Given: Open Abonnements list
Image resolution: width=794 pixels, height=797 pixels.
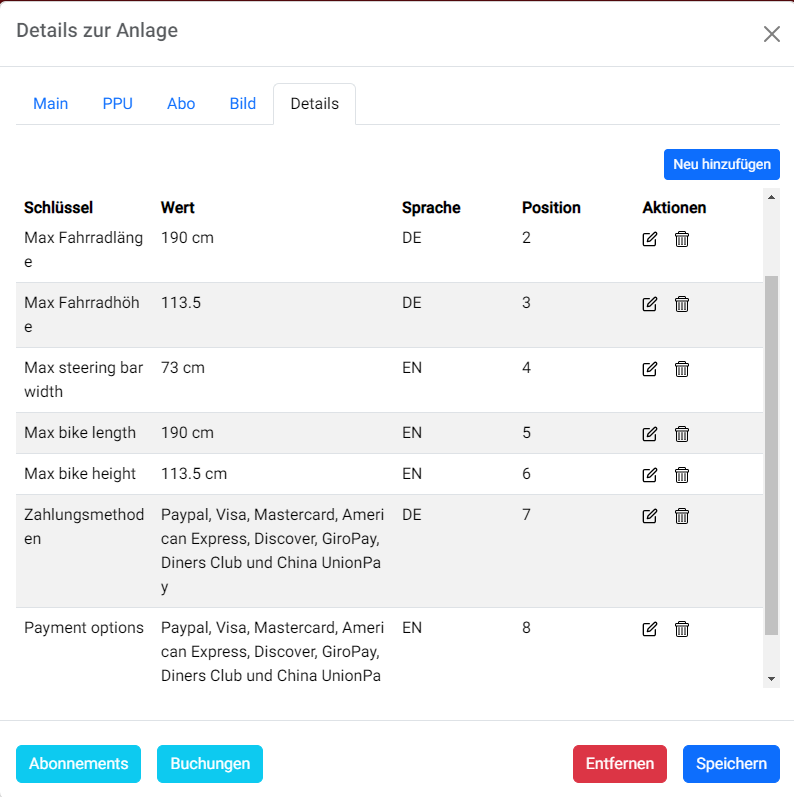Looking at the screenshot, I should (79, 764).
